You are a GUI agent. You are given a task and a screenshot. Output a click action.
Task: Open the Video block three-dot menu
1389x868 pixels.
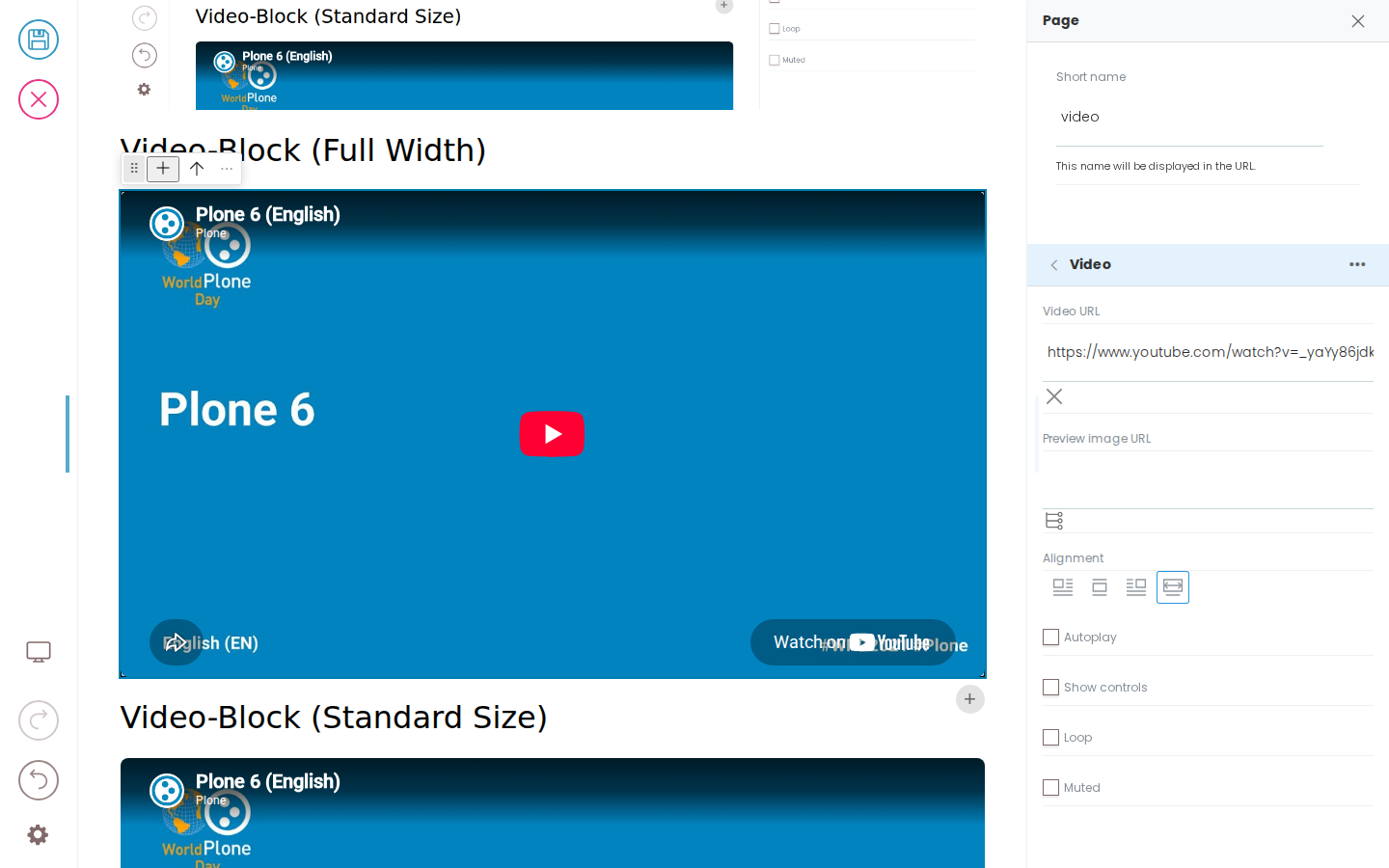1357,265
